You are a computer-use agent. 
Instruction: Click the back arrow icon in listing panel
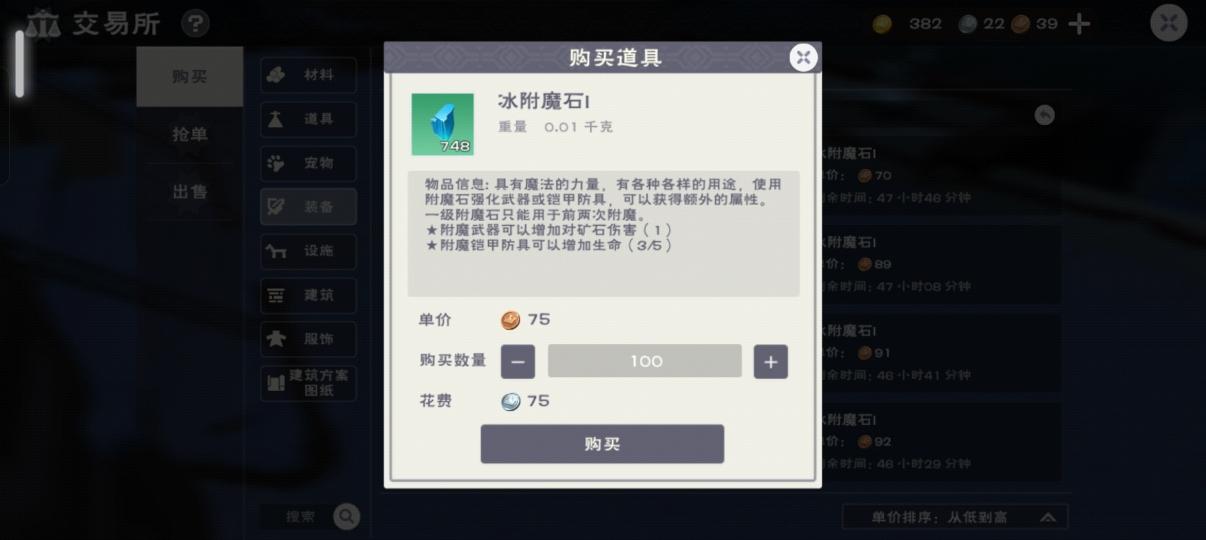coord(1044,115)
